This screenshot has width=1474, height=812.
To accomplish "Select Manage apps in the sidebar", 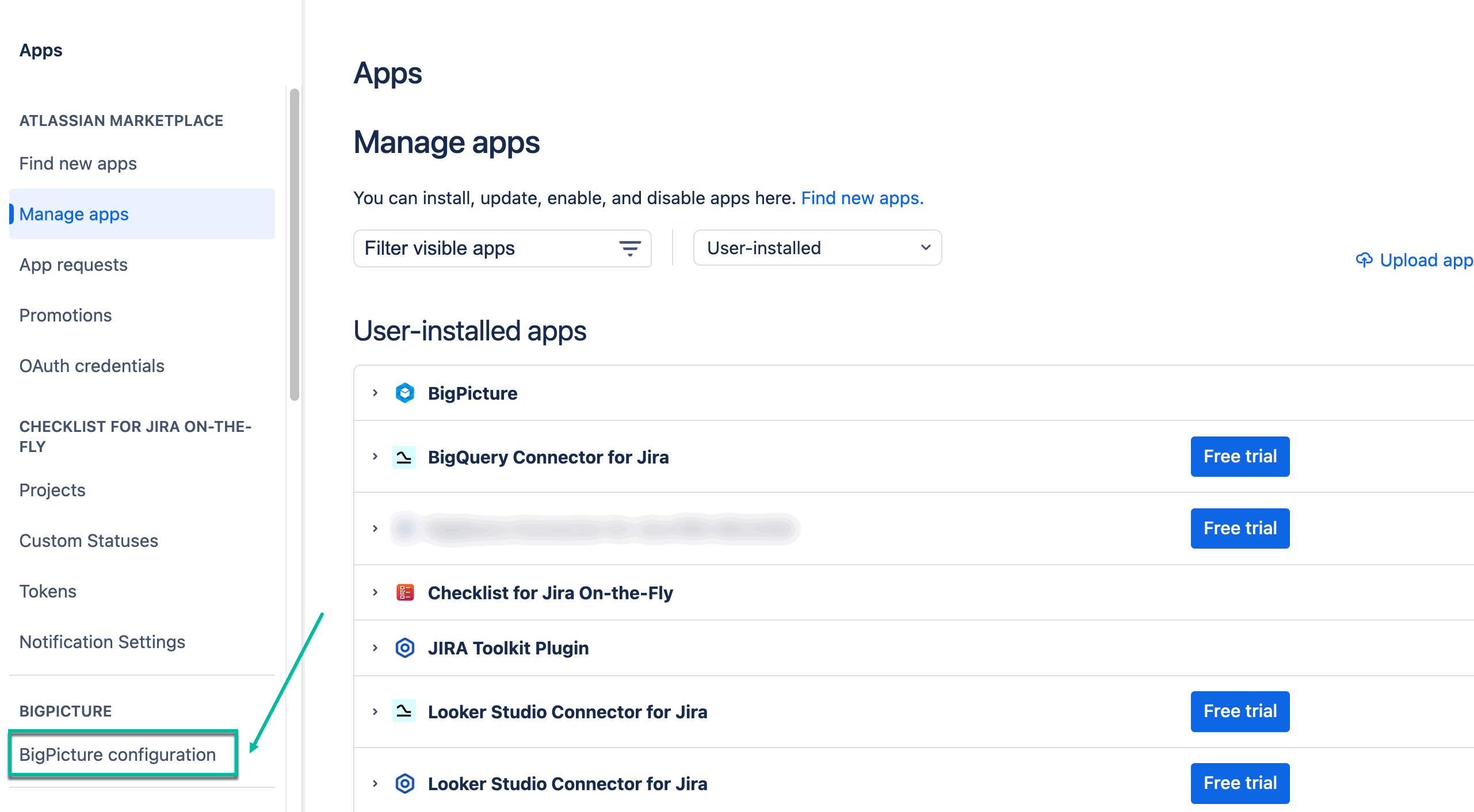I will (x=74, y=214).
